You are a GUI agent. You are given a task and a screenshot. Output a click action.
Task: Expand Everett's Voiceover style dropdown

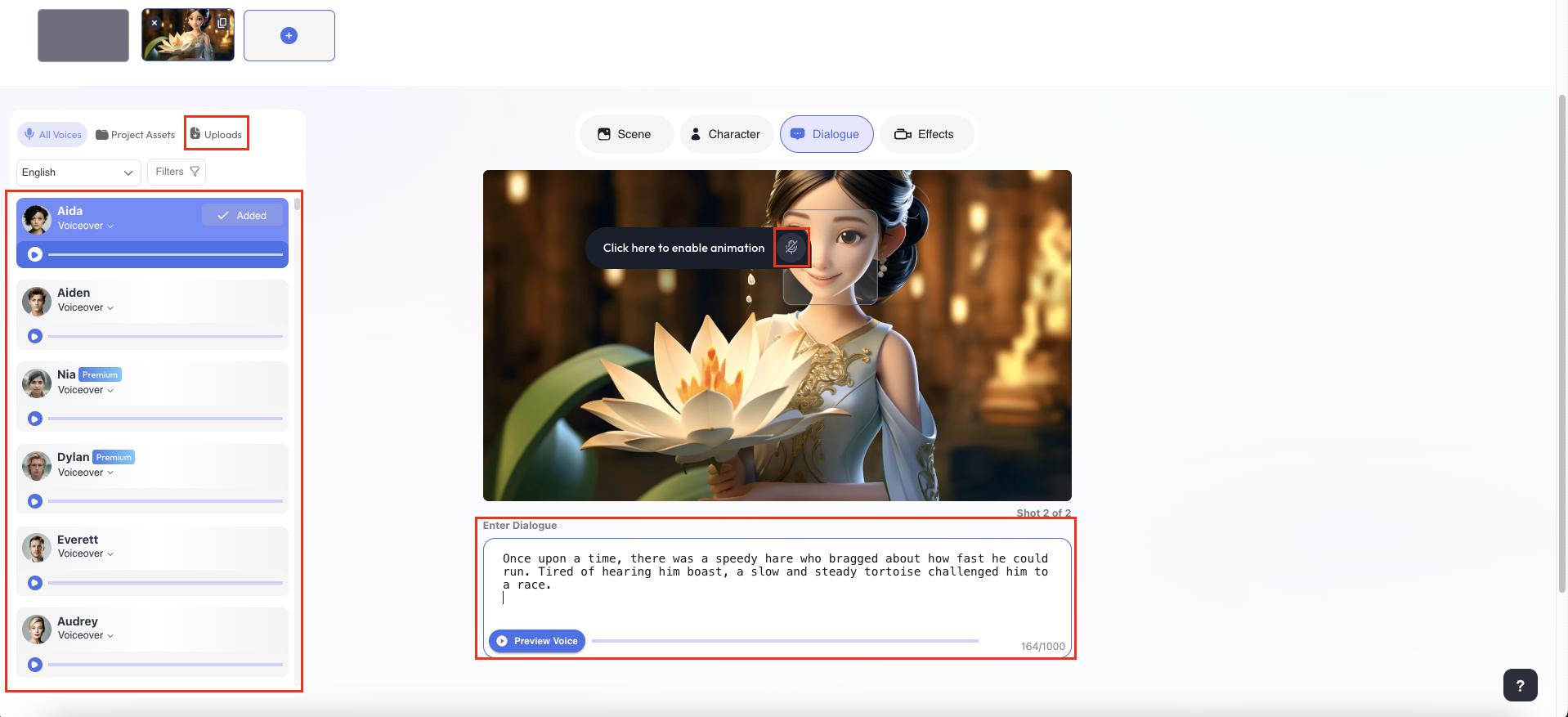click(86, 553)
